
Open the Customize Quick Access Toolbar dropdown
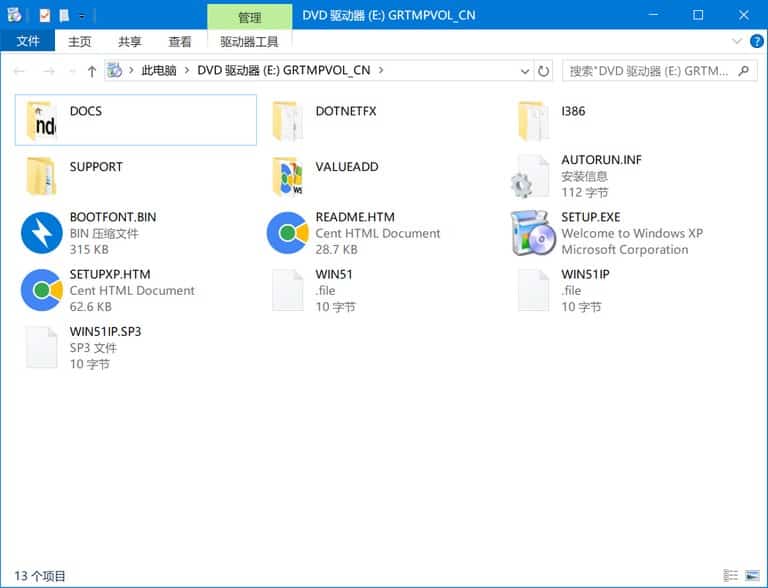[x=82, y=16]
